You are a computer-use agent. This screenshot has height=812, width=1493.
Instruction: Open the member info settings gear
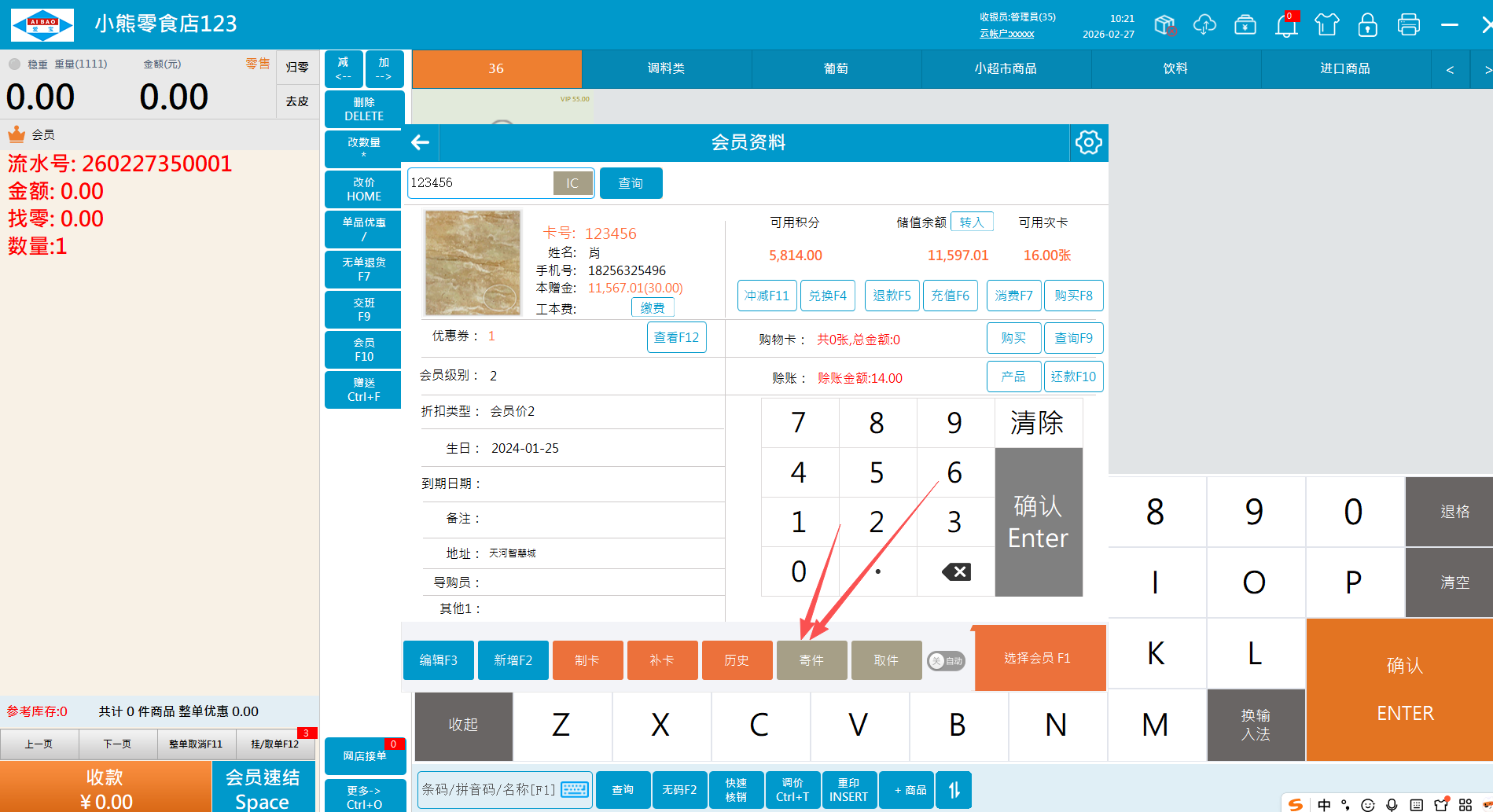(1088, 142)
